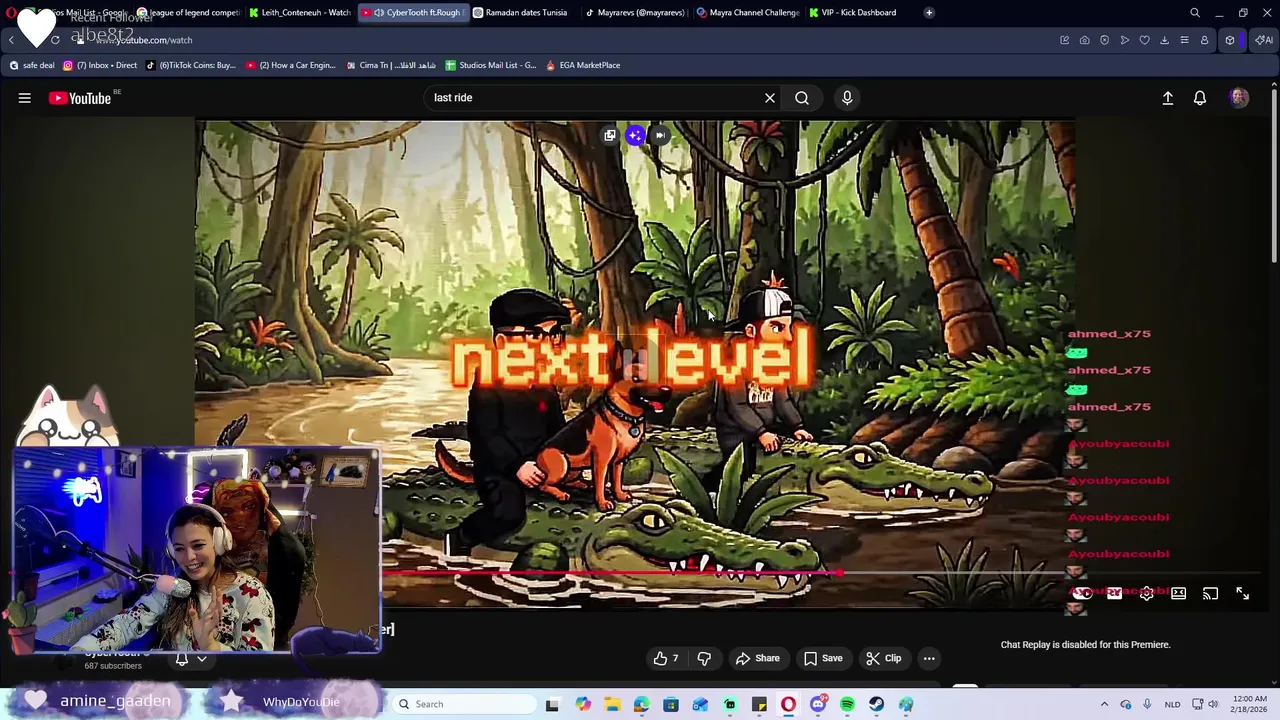This screenshot has height=720, width=1280.
Task: Open Microsoft Edge from the taskbar
Action: pyautogui.click(x=641, y=704)
